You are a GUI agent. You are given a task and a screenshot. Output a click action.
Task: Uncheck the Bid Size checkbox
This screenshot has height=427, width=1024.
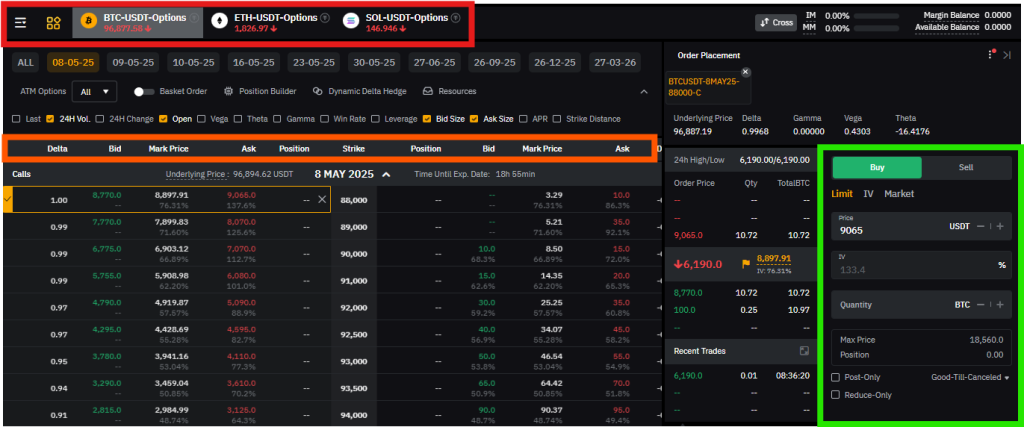click(426, 119)
